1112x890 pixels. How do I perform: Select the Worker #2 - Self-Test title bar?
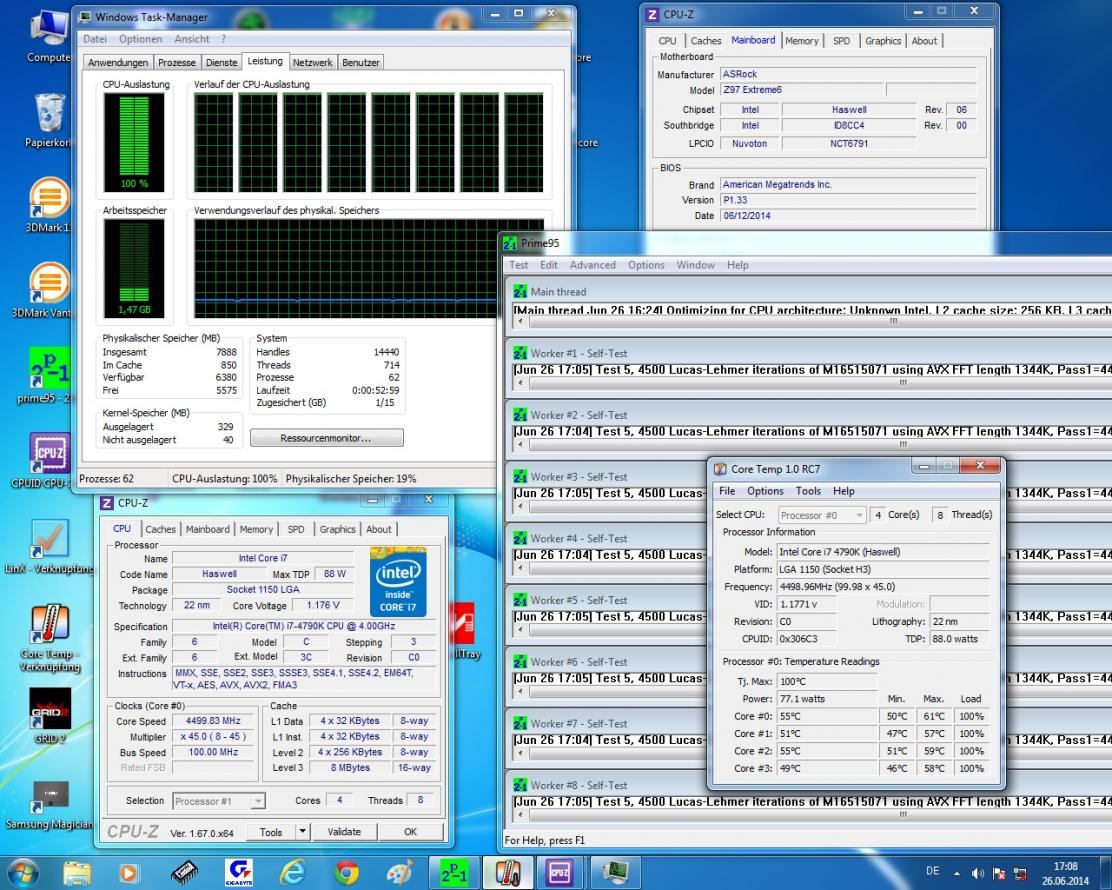coord(811,415)
